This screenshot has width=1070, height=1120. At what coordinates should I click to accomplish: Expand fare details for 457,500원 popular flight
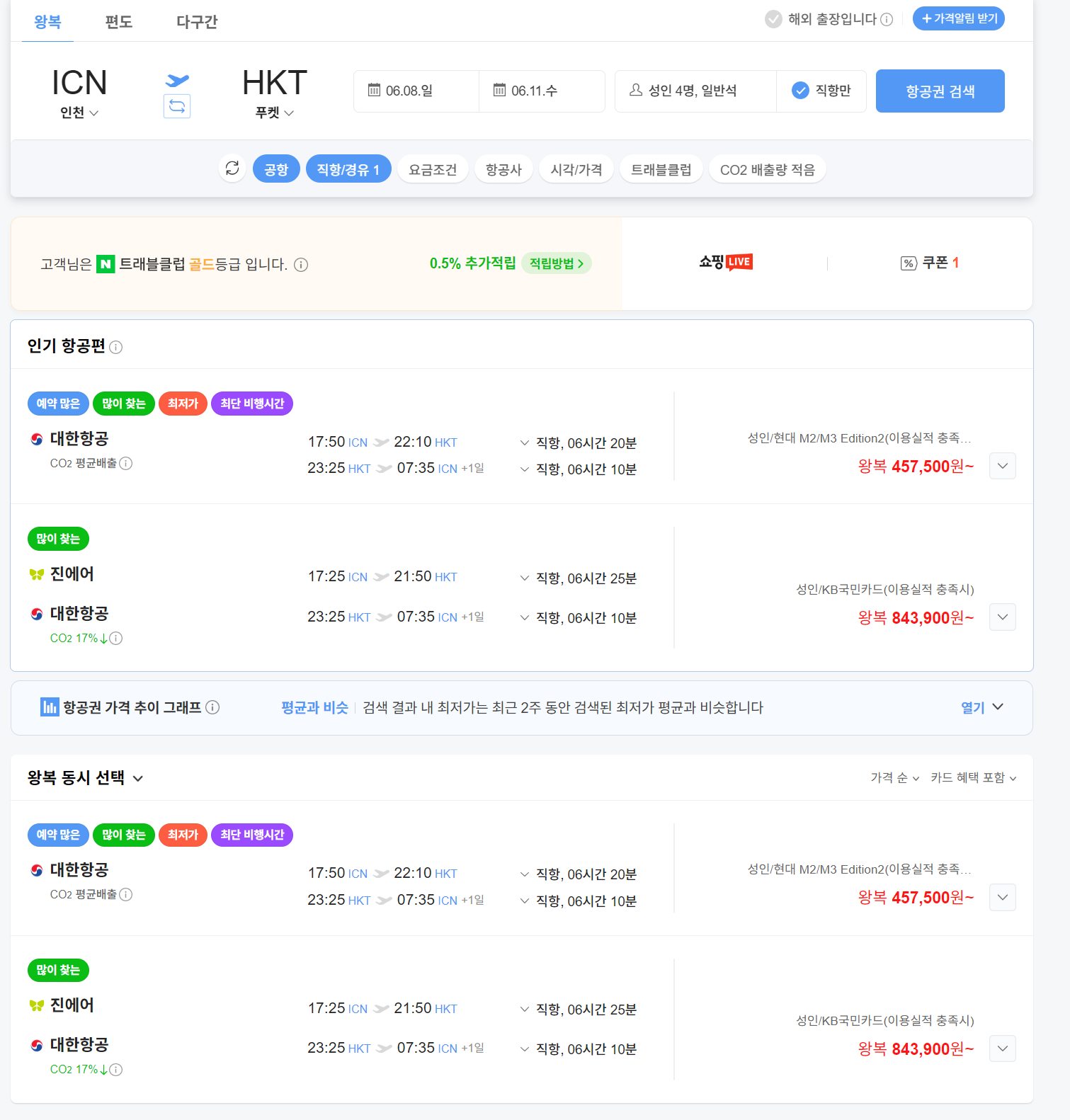tap(1003, 466)
